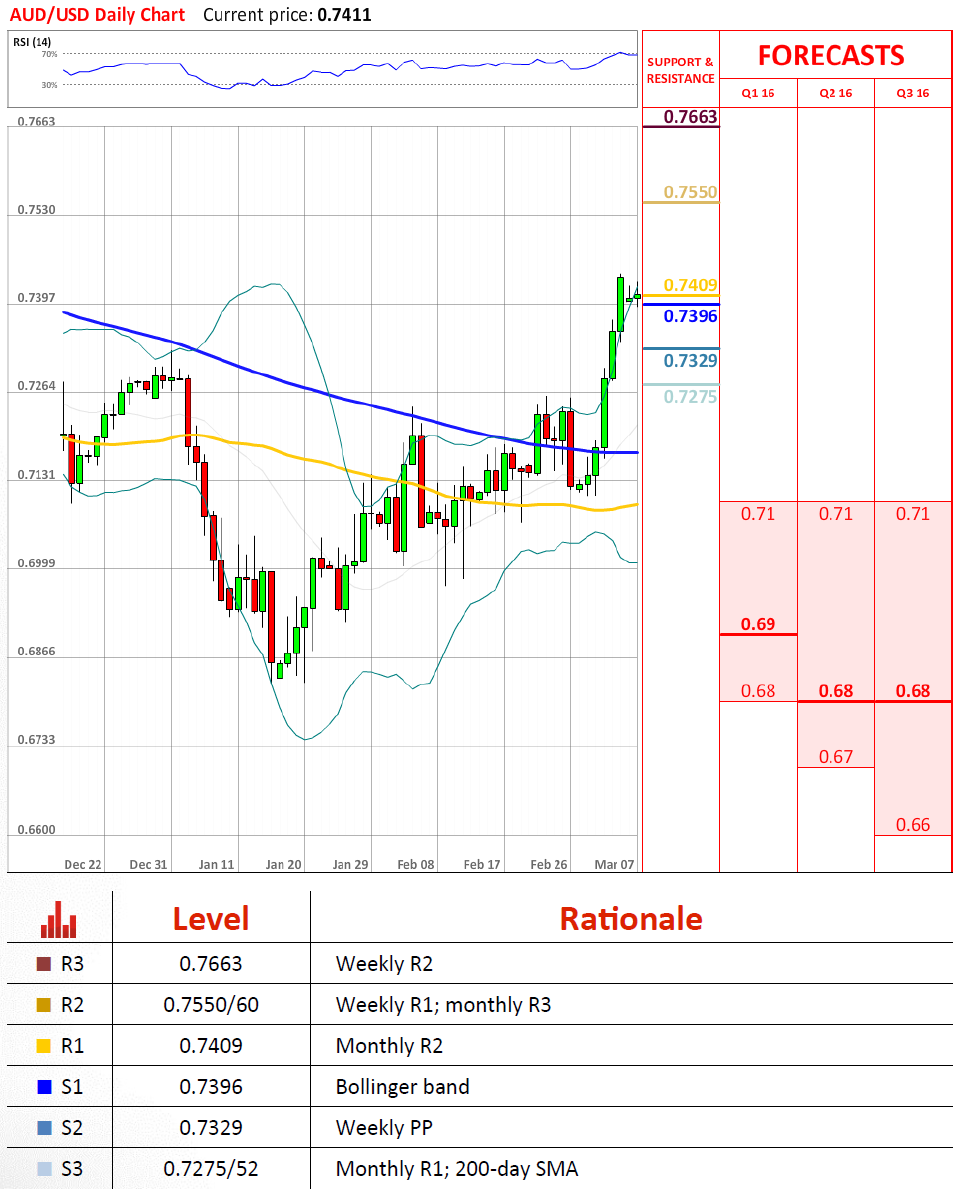This screenshot has width=964, height=1189.
Task: Click the 0.67 Q2 16 forecast value
Action: [836, 757]
